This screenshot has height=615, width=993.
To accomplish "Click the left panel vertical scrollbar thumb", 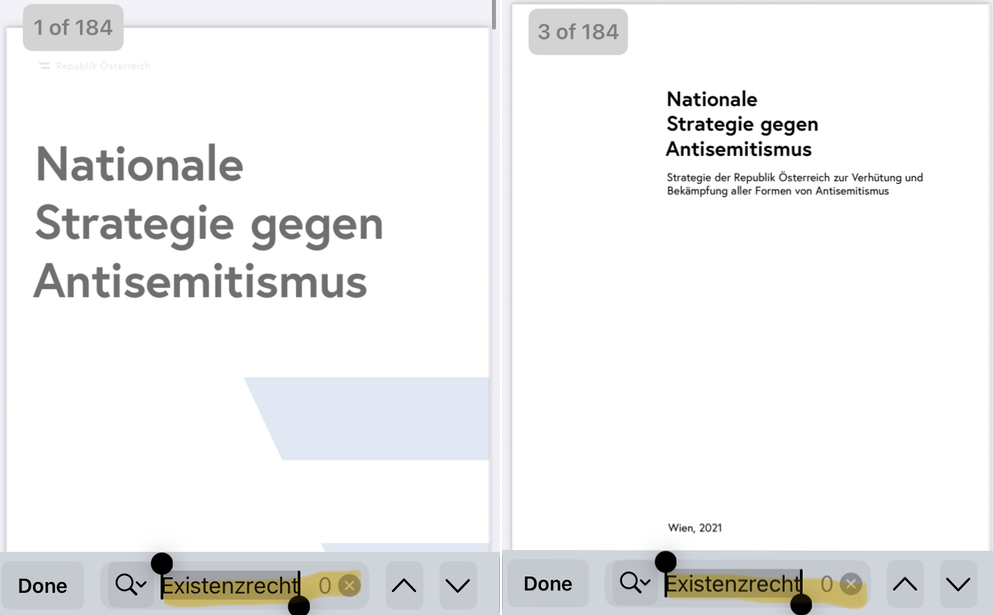I will click(493, 15).
